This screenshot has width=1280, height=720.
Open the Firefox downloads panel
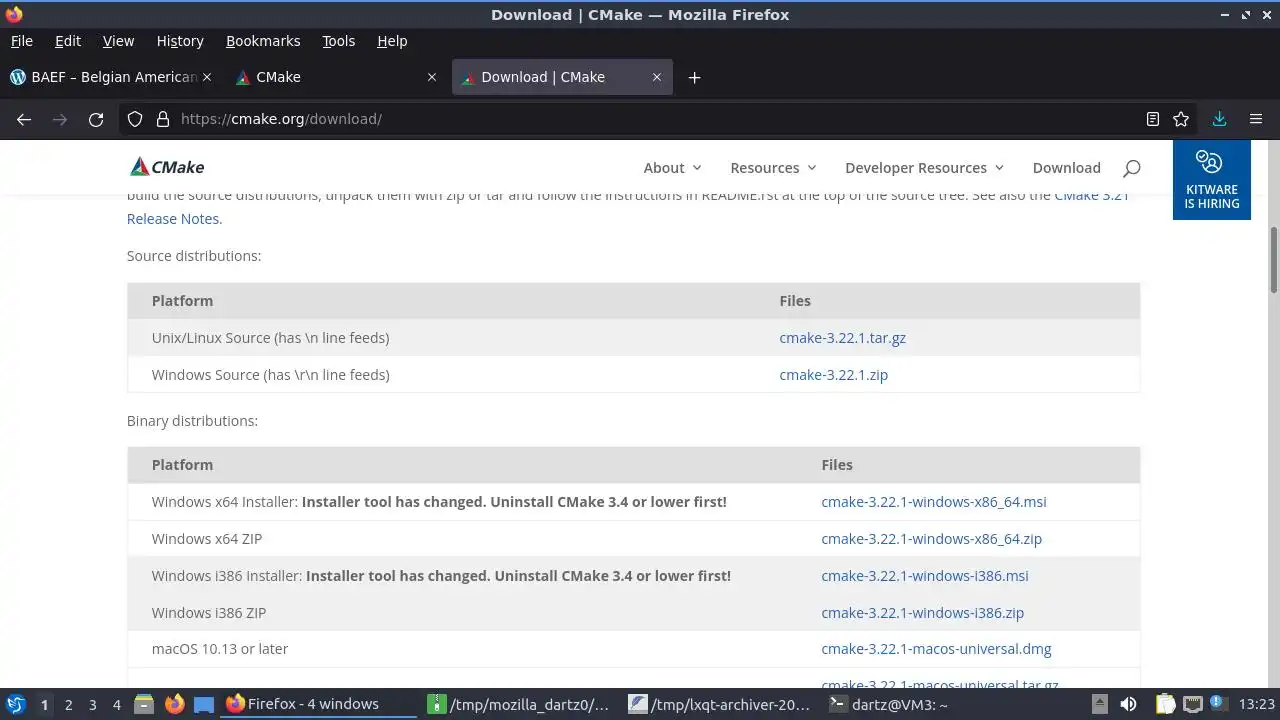point(1219,119)
